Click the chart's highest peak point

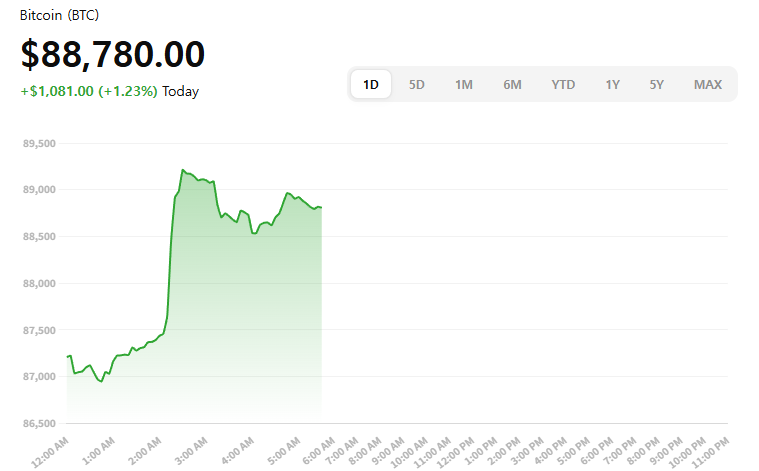click(183, 170)
